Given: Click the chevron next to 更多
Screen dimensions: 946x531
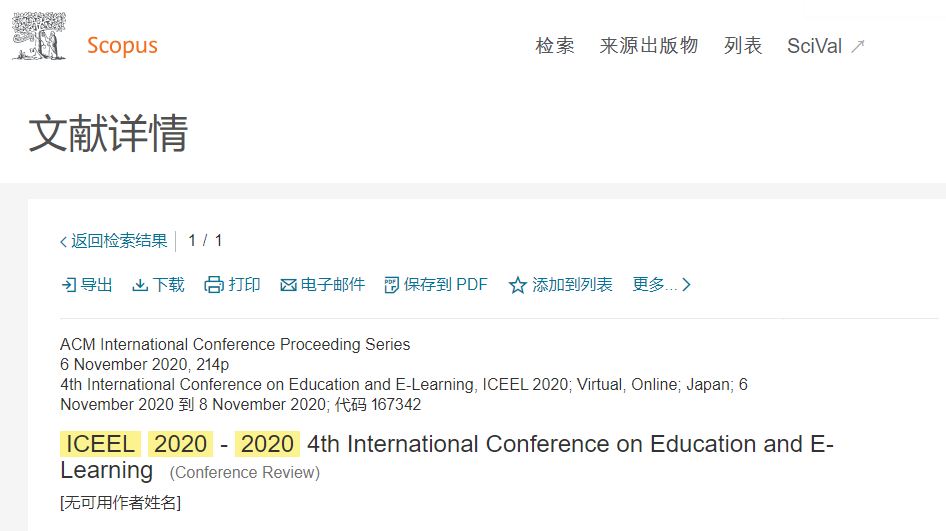Looking at the screenshot, I should pos(686,285).
